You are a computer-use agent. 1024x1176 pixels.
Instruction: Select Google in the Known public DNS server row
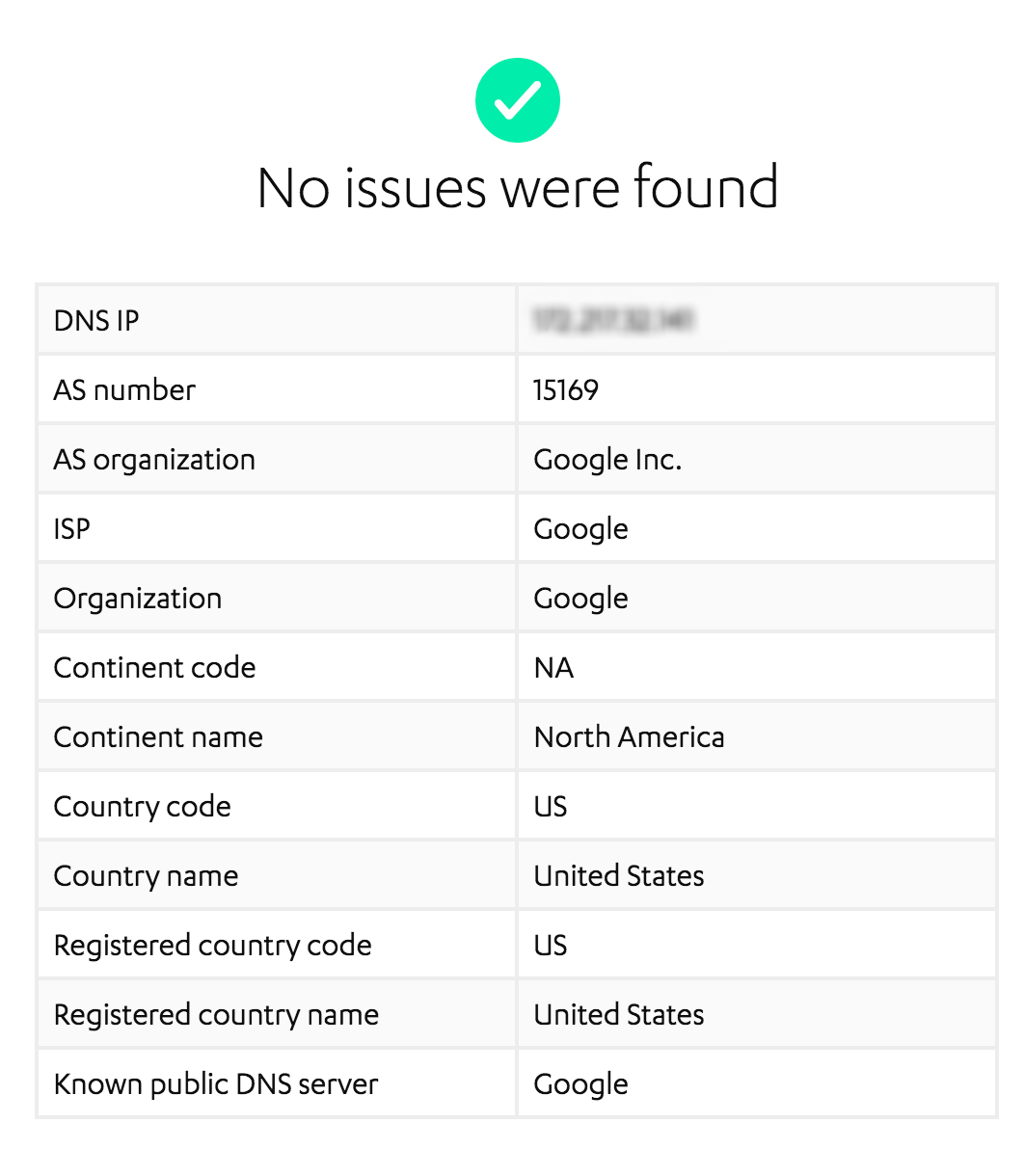(x=580, y=1083)
